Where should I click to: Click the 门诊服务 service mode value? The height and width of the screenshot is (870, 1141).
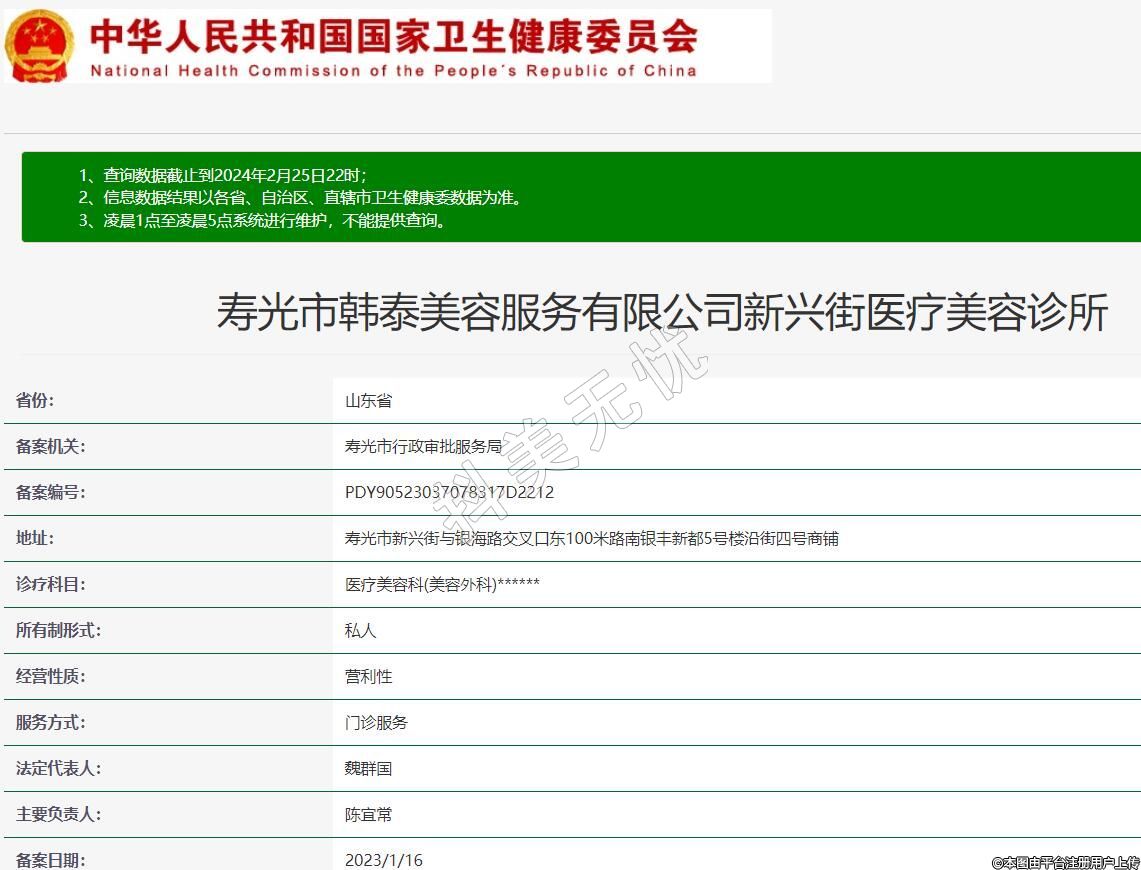coord(376,723)
